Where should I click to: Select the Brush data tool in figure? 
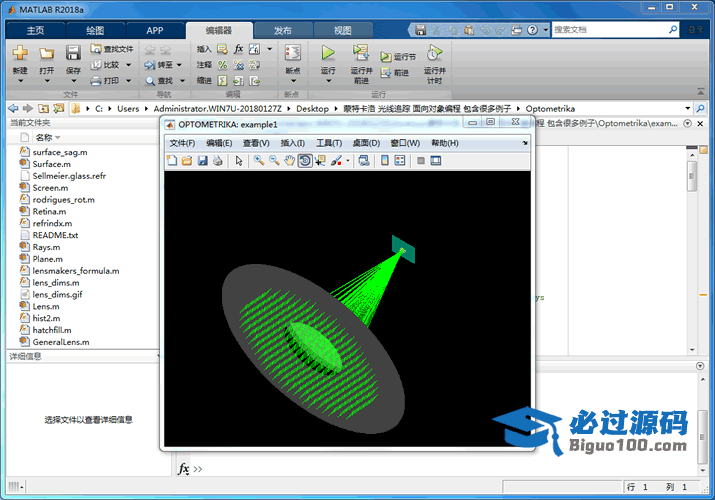(x=337, y=160)
